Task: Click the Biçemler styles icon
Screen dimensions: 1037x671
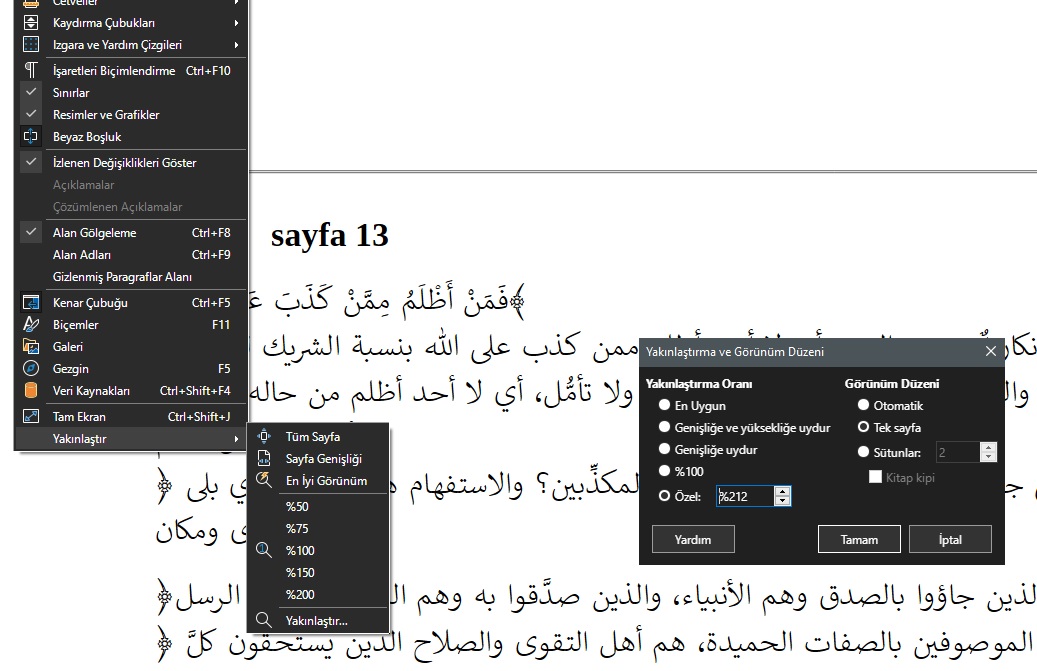Action: (x=30, y=324)
